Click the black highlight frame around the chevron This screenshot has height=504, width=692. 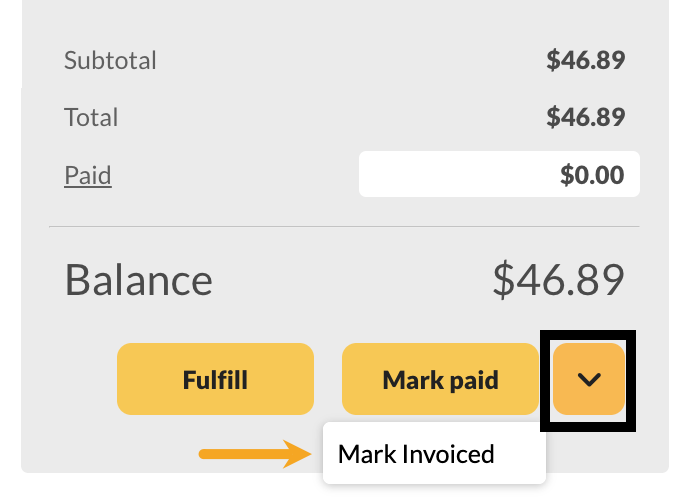coord(545,379)
